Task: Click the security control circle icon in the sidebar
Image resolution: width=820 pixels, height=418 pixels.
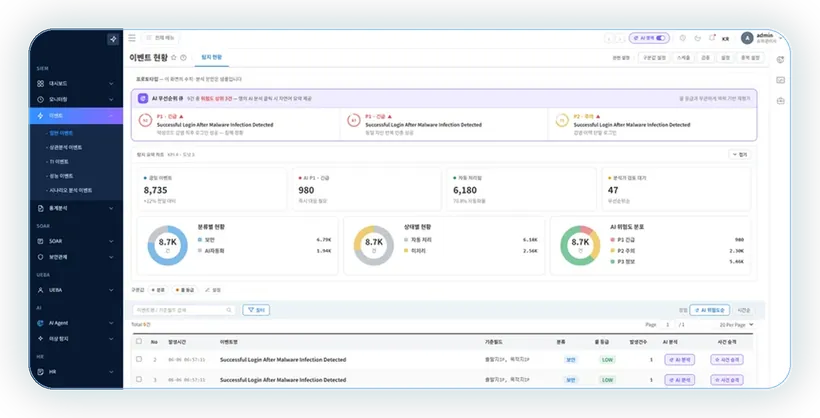Action: pyautogui.click(x=40, y=257)
